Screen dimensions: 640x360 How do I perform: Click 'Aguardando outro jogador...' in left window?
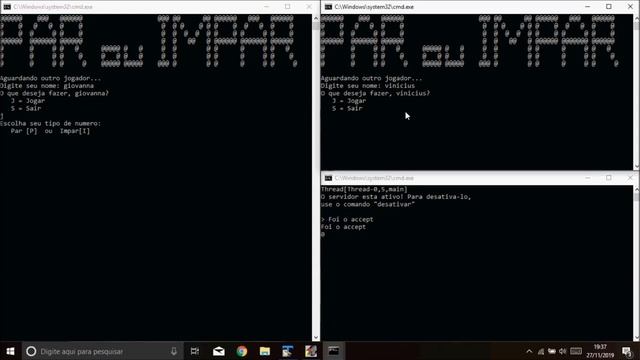click(51, 78)
